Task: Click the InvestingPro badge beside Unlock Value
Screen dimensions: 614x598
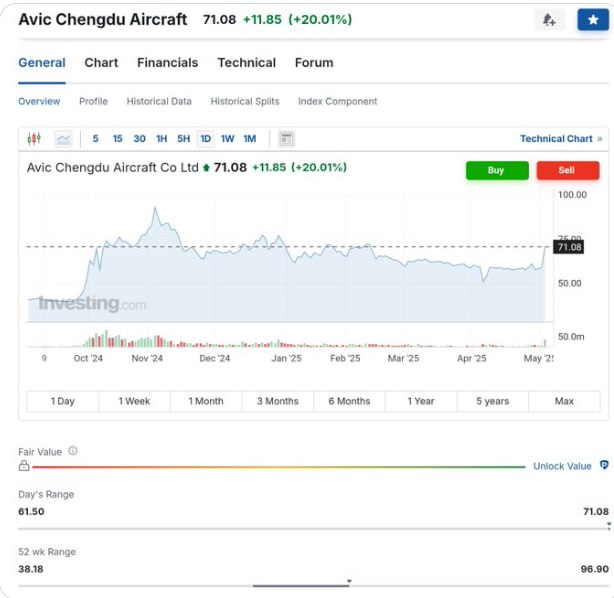Action: 604,465
